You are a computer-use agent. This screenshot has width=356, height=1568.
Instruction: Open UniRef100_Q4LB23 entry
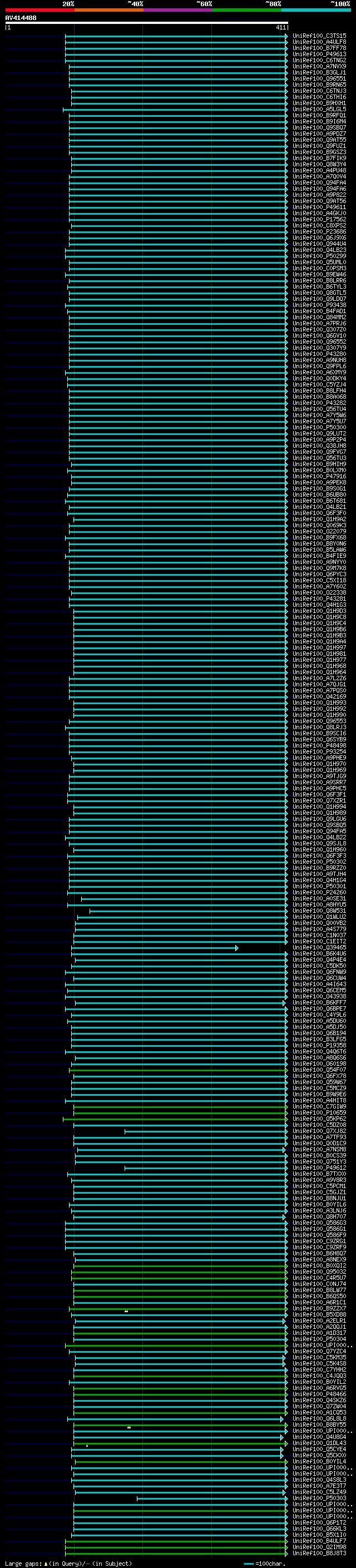point(319,250)
